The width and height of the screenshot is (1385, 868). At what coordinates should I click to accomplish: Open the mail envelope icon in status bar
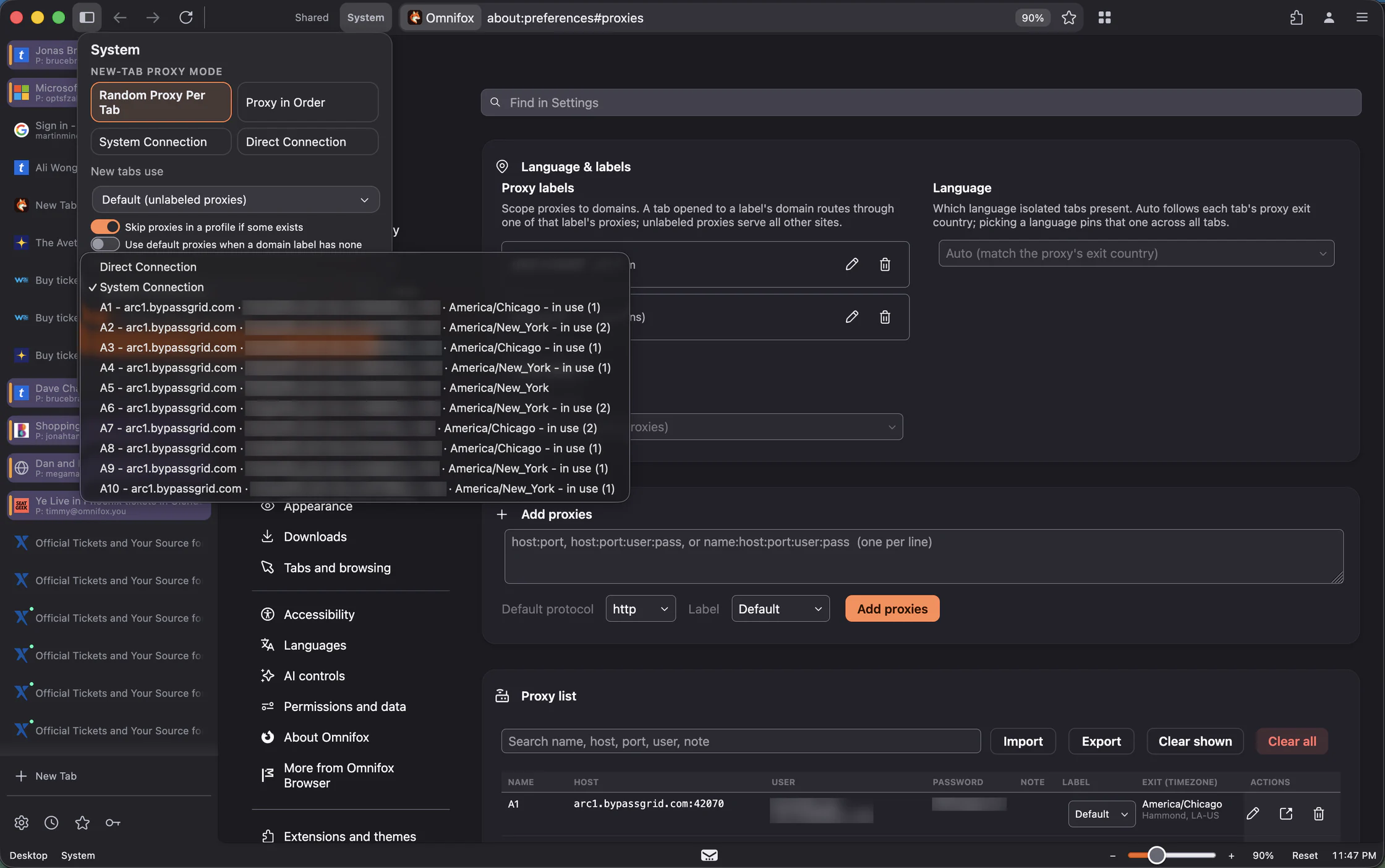(709, 855)
